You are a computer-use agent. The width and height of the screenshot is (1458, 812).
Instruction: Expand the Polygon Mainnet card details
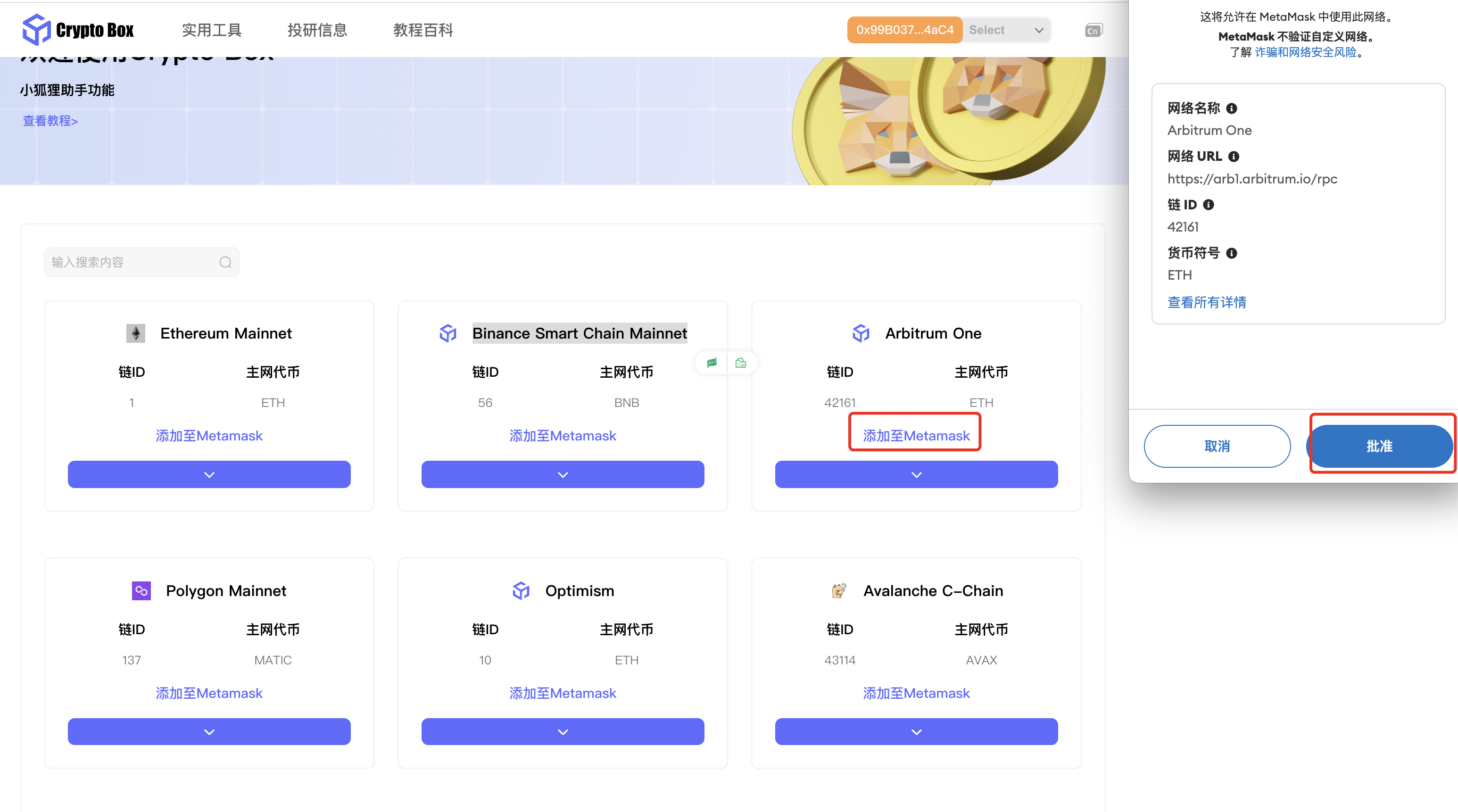pyautogui.click(x=209, y=732)
